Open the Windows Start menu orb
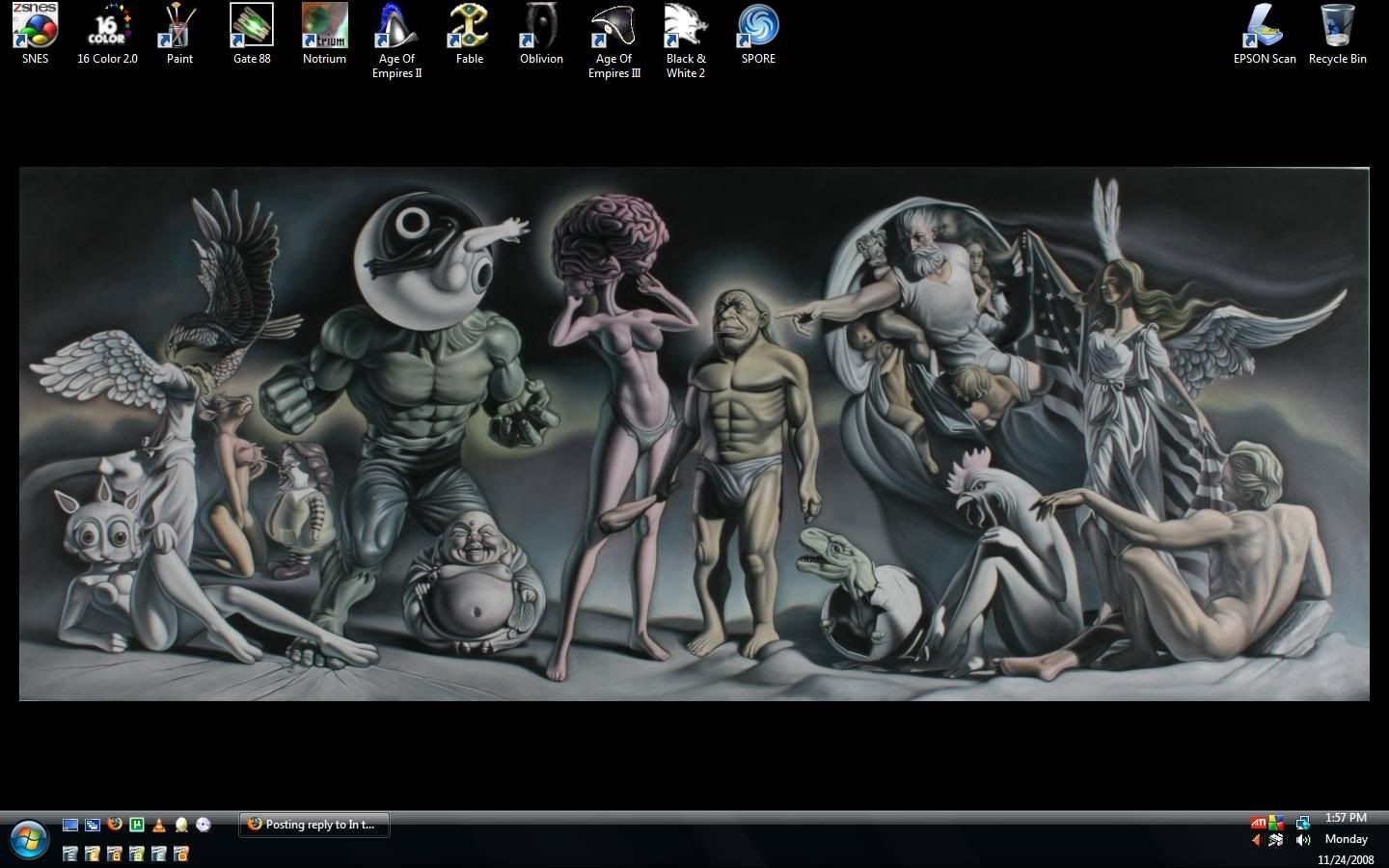This screenshot has height=868, width=1389. click(28, 839)
